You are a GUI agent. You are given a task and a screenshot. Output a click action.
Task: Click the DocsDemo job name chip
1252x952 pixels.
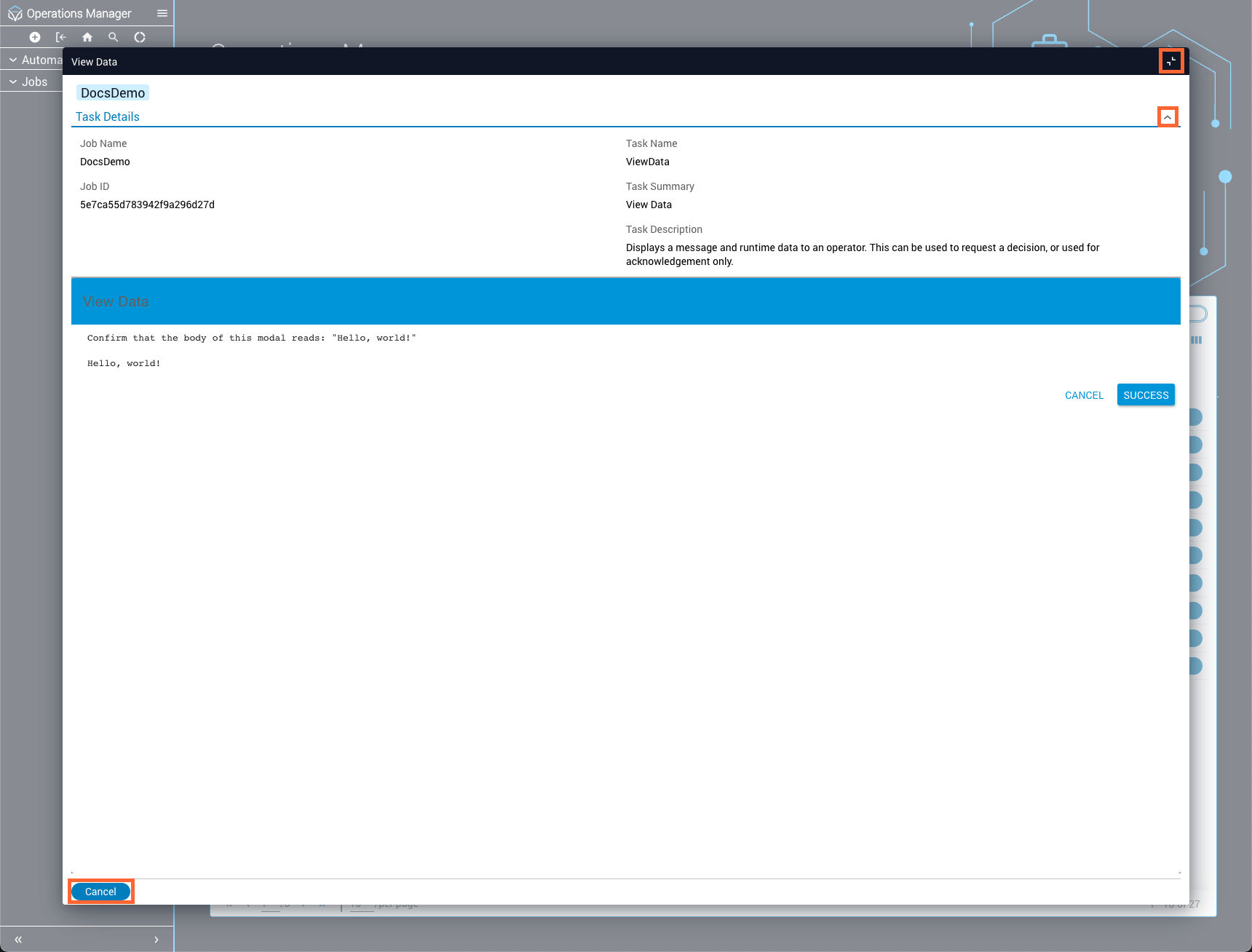(x=113, y=93)
